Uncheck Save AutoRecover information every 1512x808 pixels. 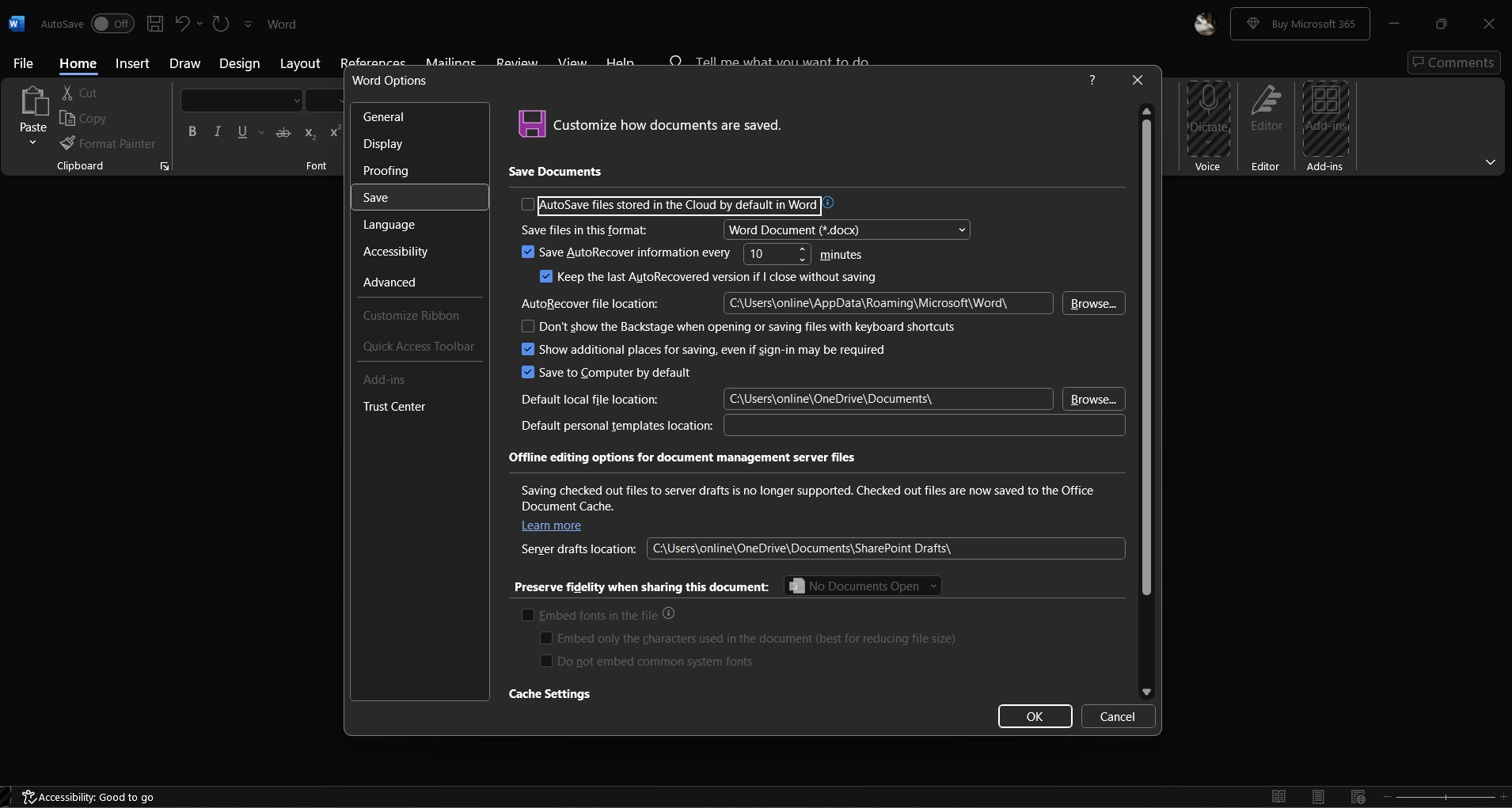pyautogui.click(x=528, y=252)
